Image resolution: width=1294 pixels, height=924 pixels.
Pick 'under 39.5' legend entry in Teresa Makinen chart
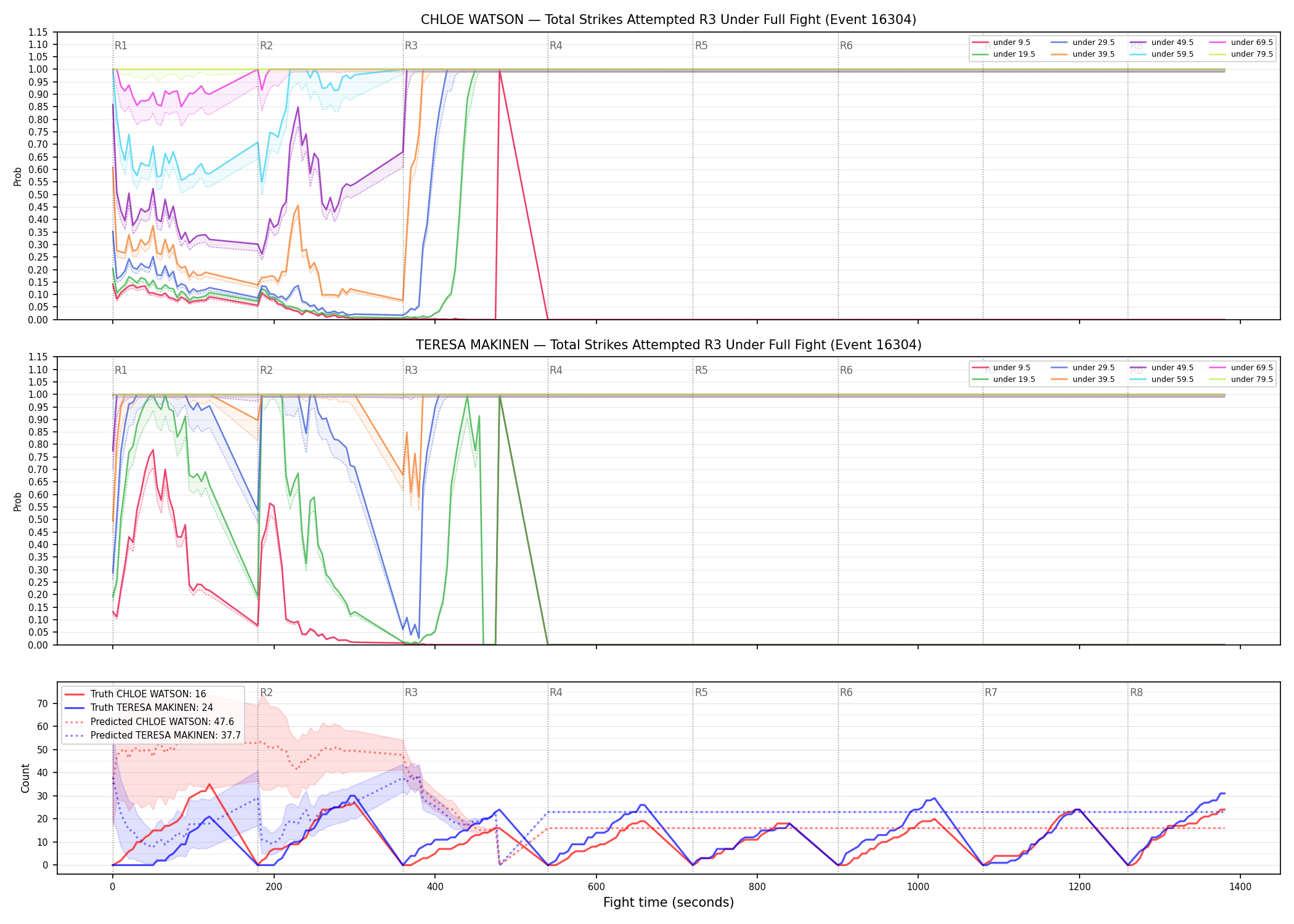click(x=1083, y=379)
